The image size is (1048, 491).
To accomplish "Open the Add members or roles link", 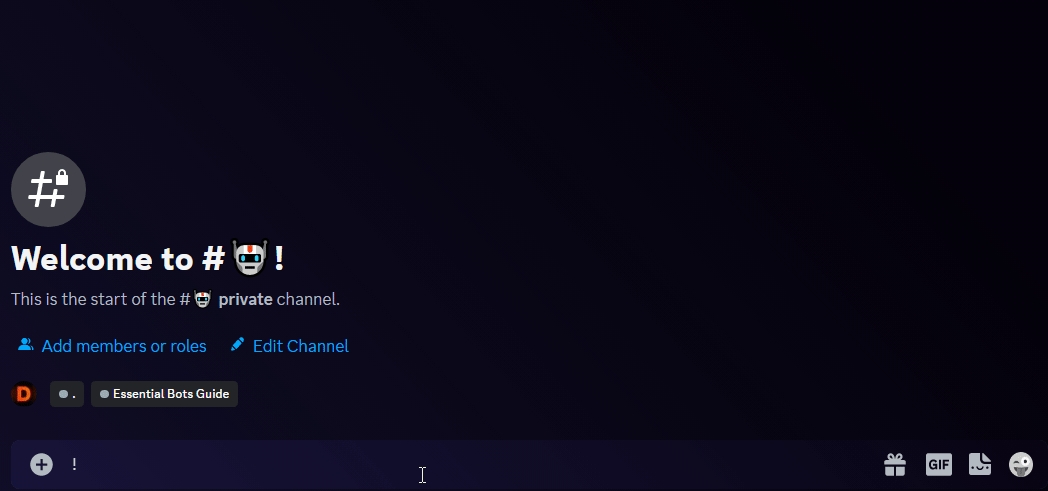I will [x=124, y=346].
